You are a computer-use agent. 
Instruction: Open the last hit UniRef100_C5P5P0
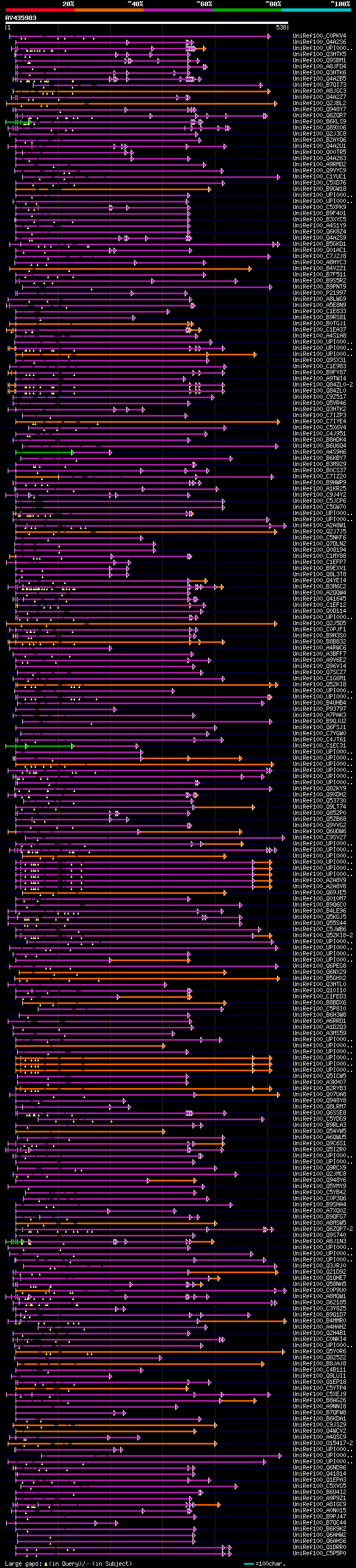(319, 1553)
